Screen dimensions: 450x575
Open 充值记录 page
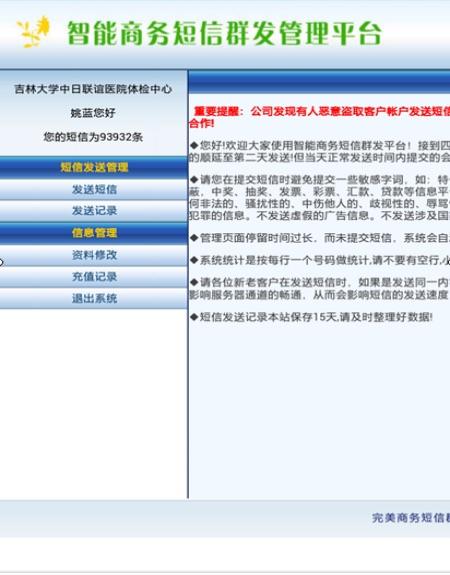click(x=94, y=276)
